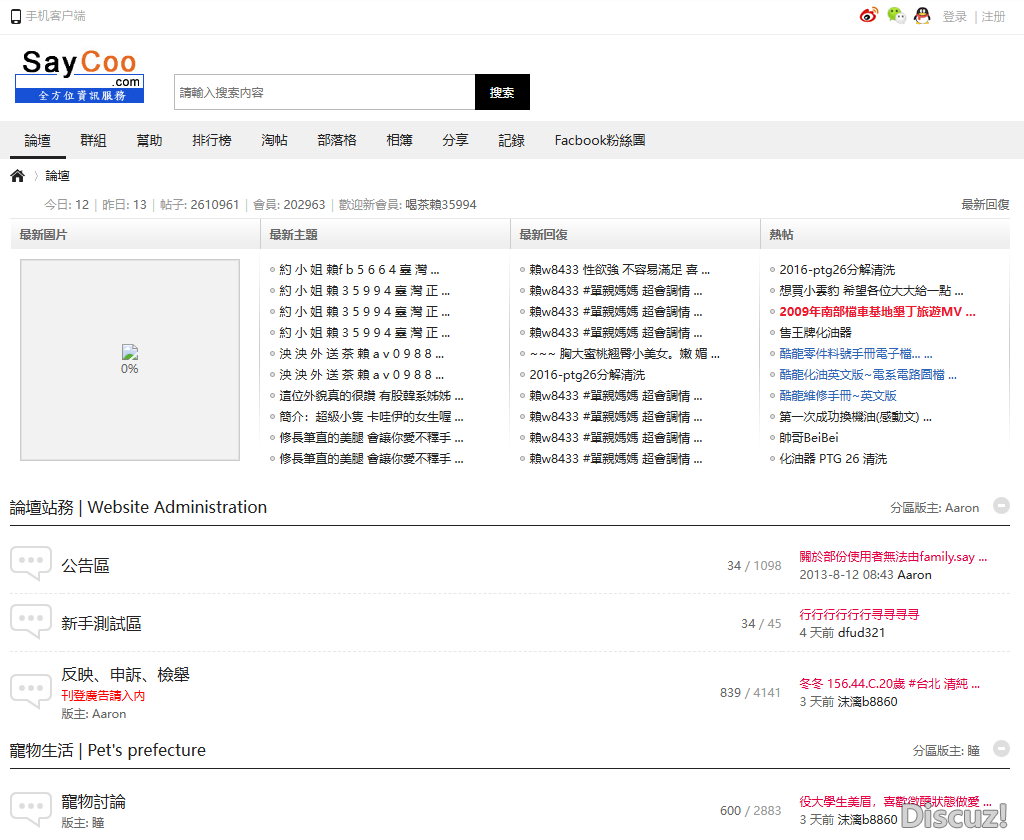
Task: Click the 公告區 forum speech bubble icon
Action: pyautogui.click(x=30, y=564)
